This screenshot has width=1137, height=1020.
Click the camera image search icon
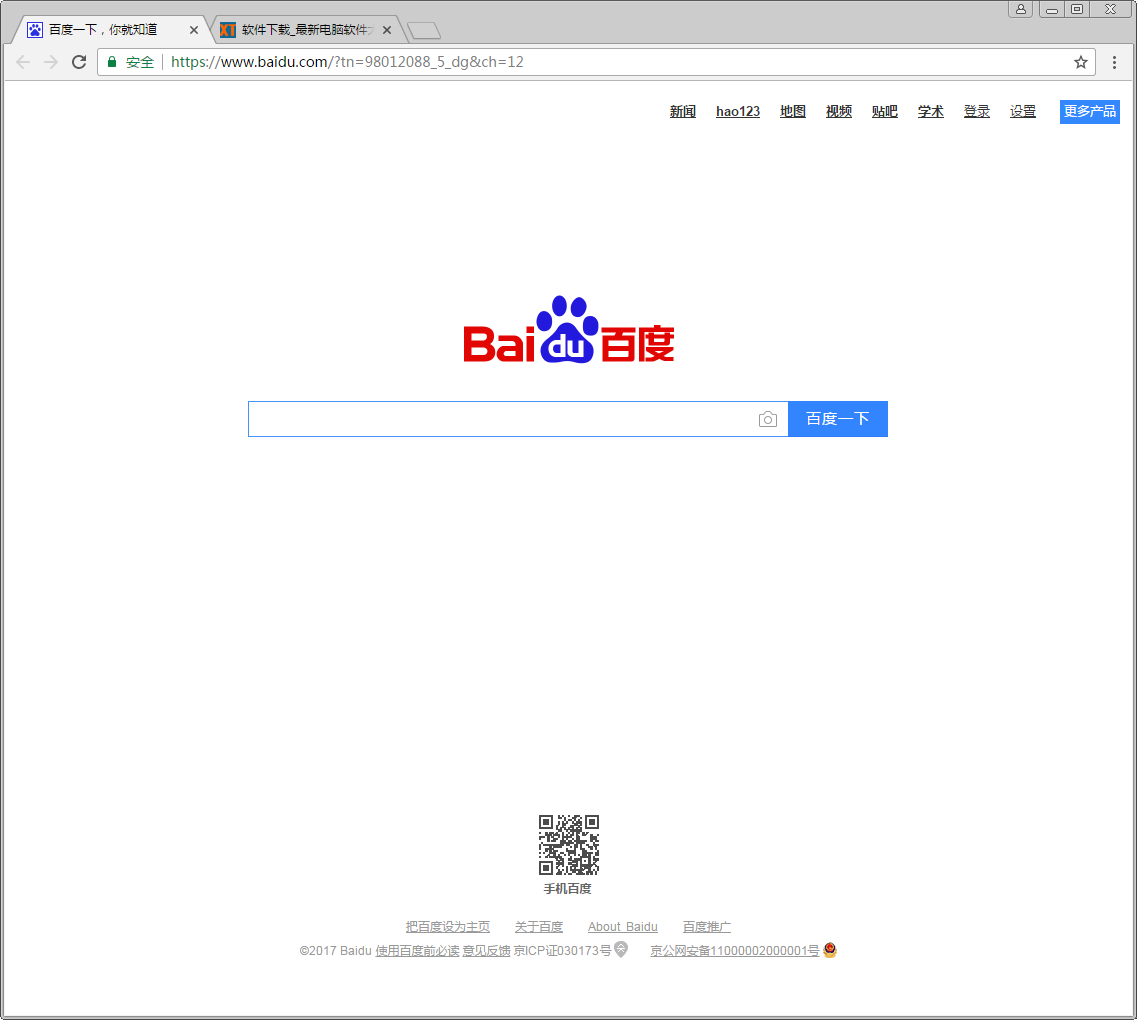point(768,419)
